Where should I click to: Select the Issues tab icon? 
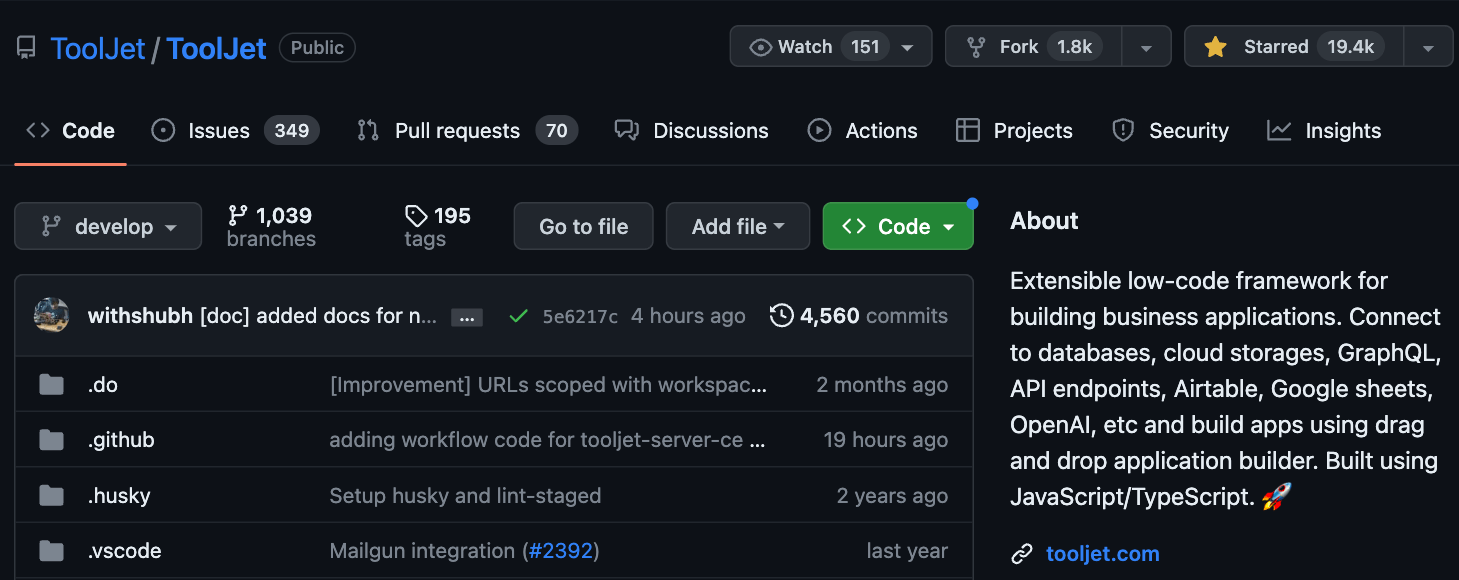(162, 130)
